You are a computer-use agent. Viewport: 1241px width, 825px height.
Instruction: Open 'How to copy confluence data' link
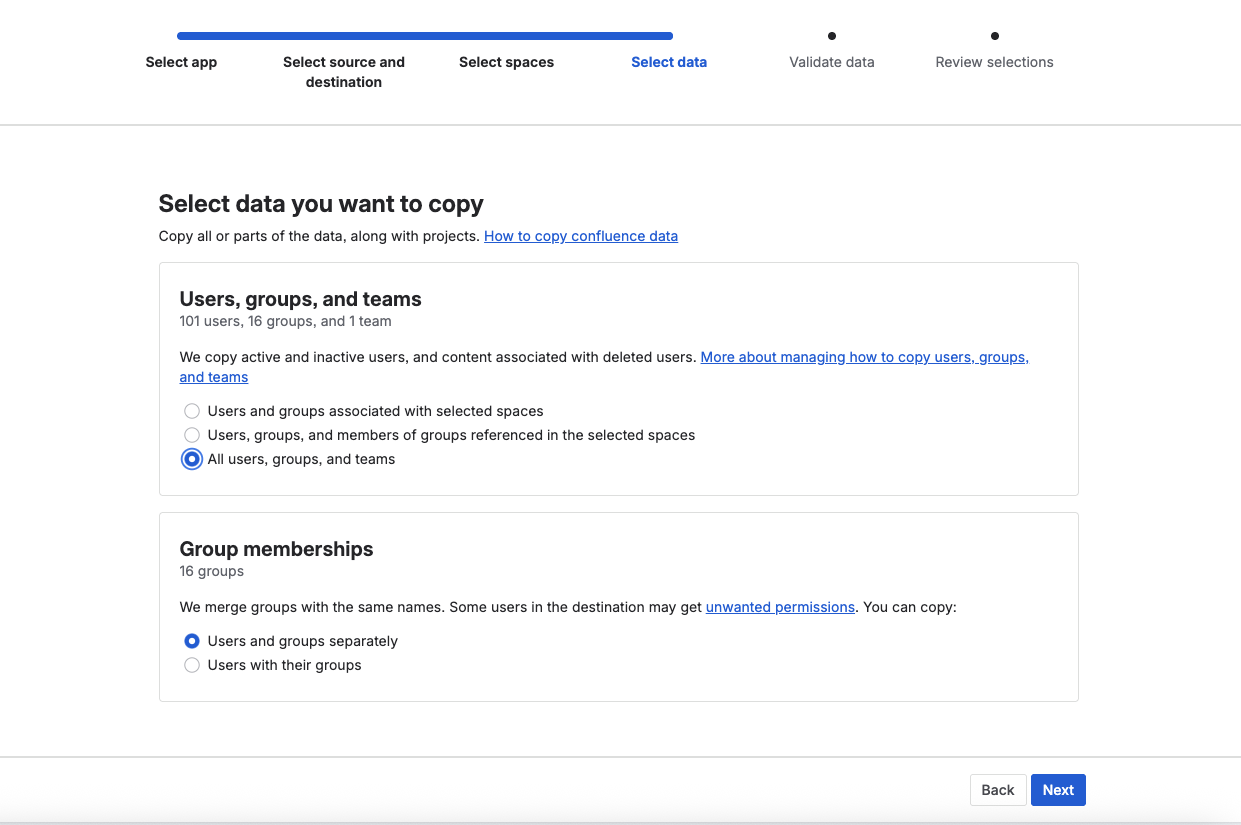tap(580, 236)
